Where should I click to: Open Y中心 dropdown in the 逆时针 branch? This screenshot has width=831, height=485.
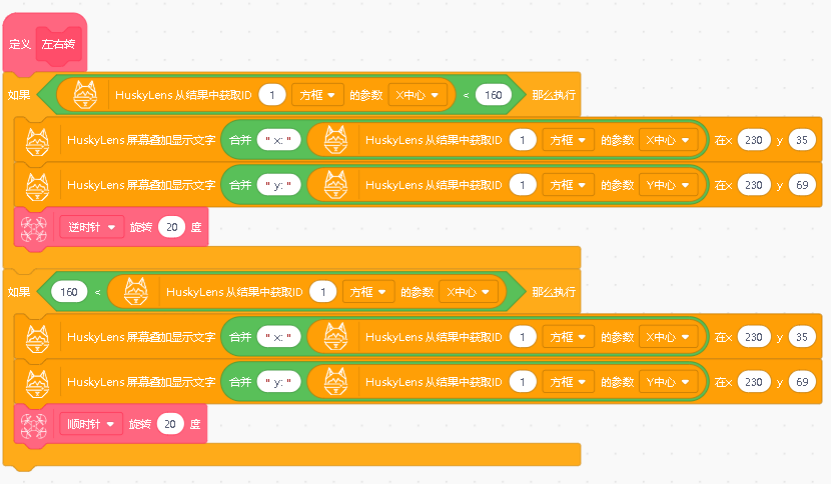click(668, 185)
